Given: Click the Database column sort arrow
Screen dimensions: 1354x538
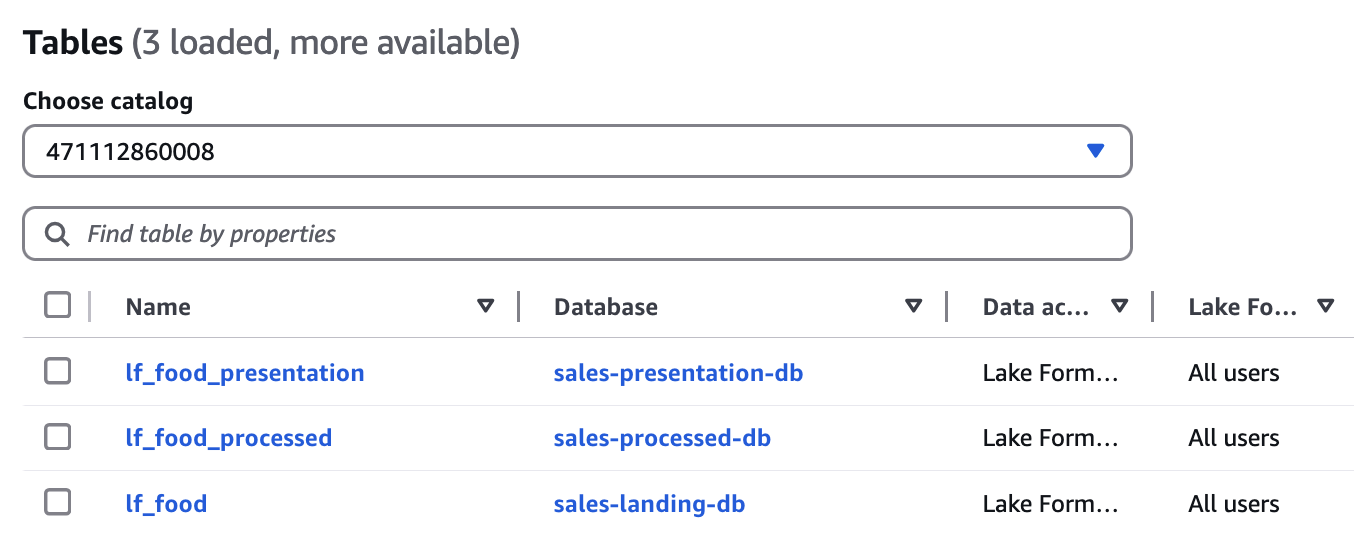Looking at the screenshot, I should [913, 306].
